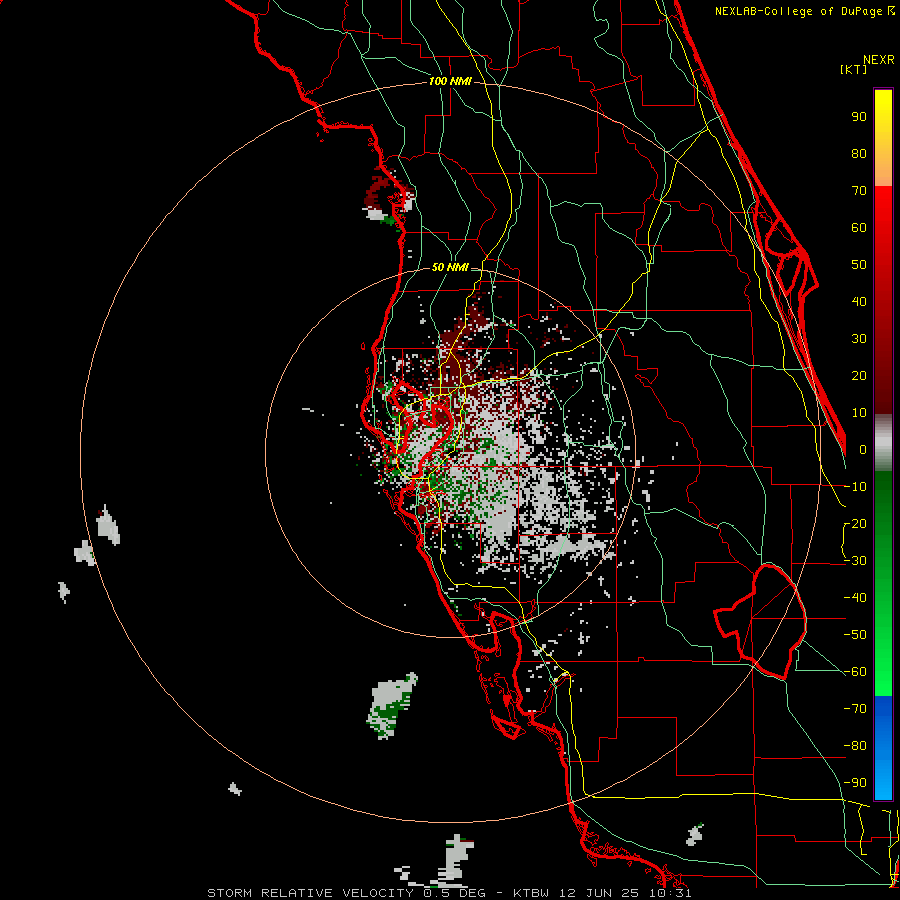Image resolution: width=900 pixels, height=900 pixels.
Task: Click the 90 value on the velocity scale
Action: 859,117
